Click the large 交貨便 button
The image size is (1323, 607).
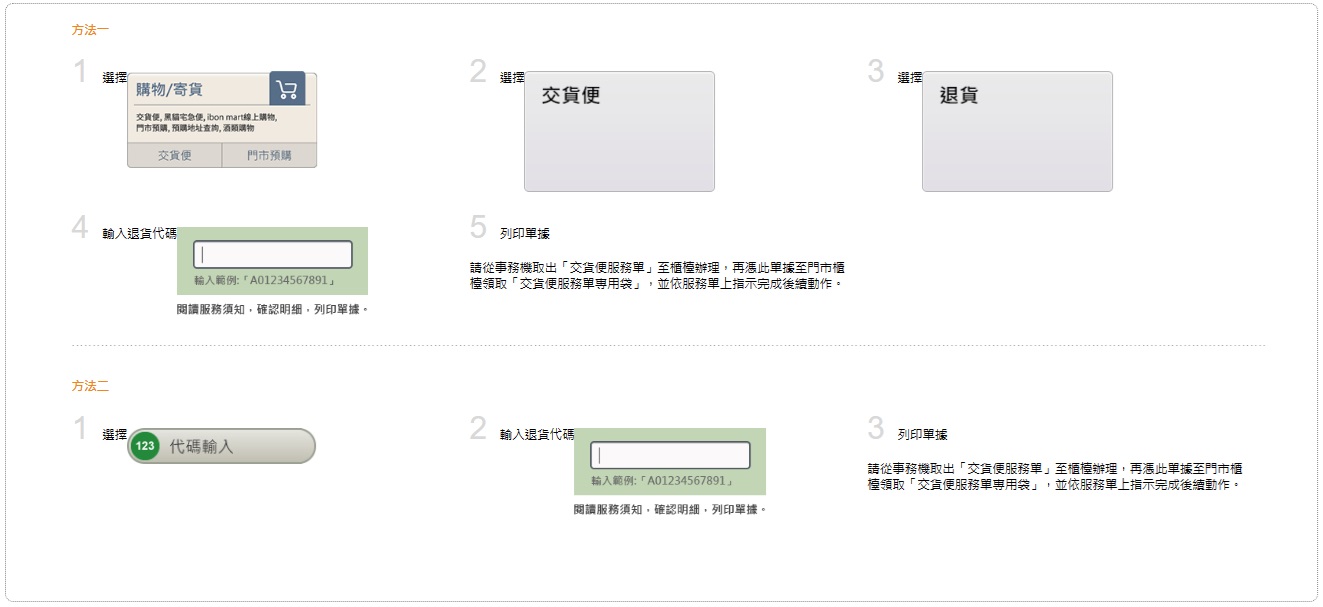[x=619, y=131]
